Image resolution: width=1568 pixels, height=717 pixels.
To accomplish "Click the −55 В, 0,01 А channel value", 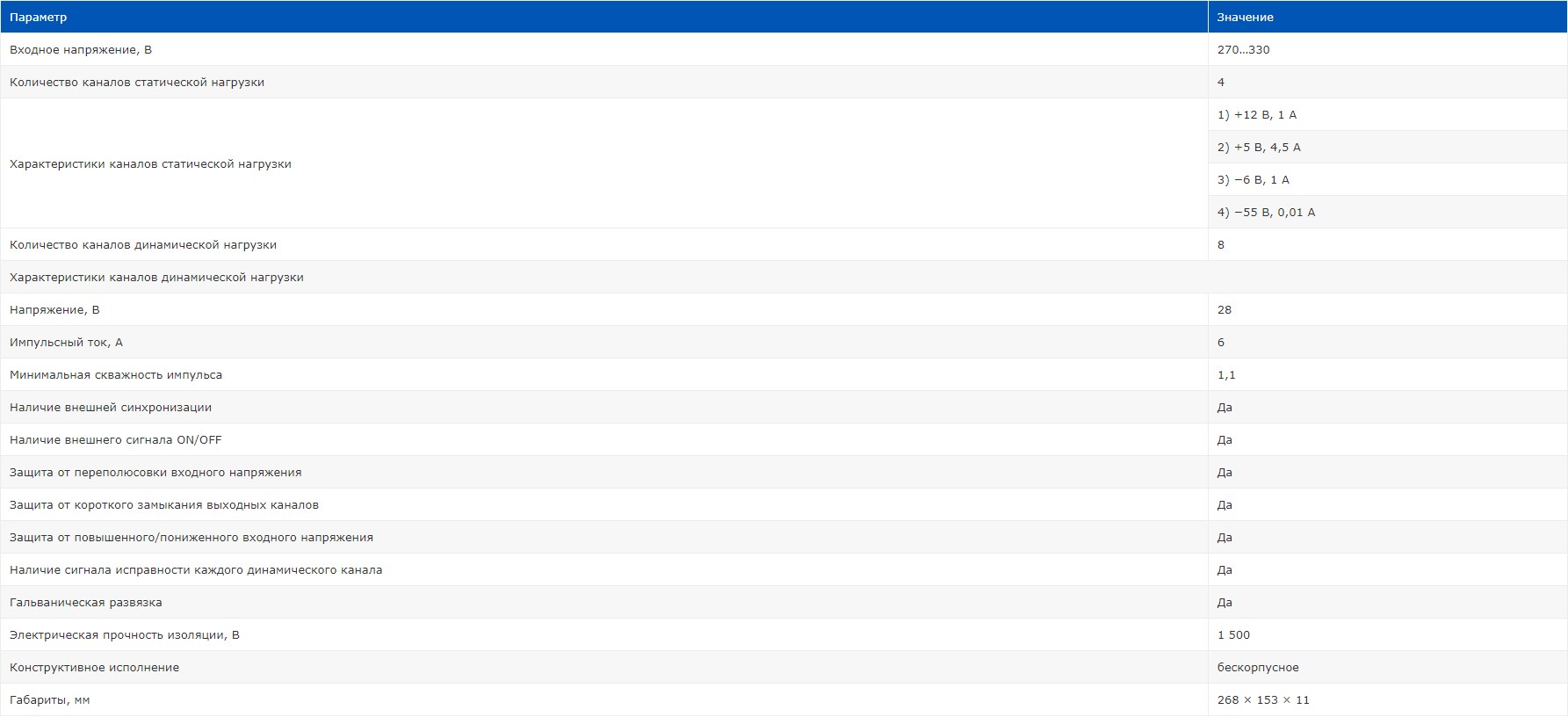I will [x=1266, y=213].
